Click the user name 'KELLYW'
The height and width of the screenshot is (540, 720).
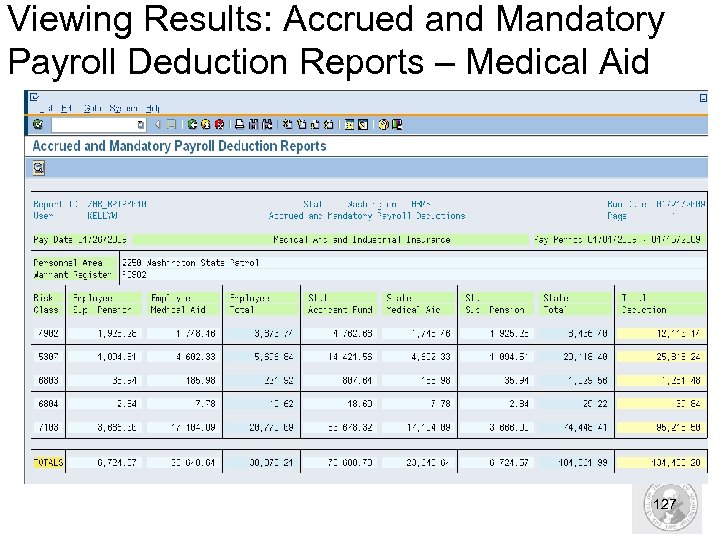coord(102,216)
